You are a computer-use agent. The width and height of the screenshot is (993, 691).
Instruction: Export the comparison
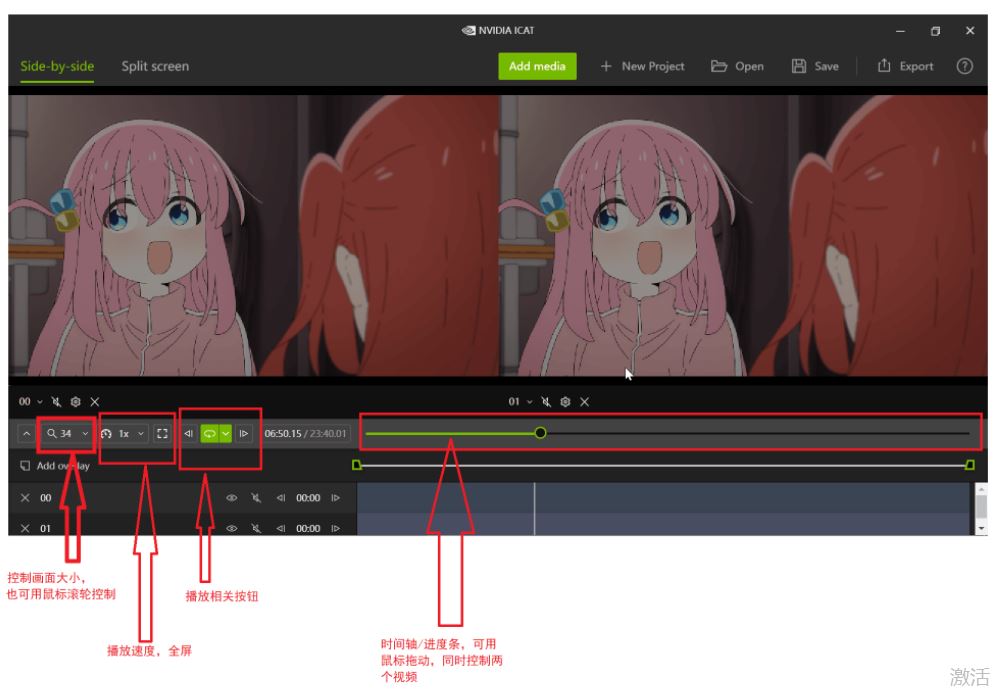pyautogui.click(x=905, y=66)
